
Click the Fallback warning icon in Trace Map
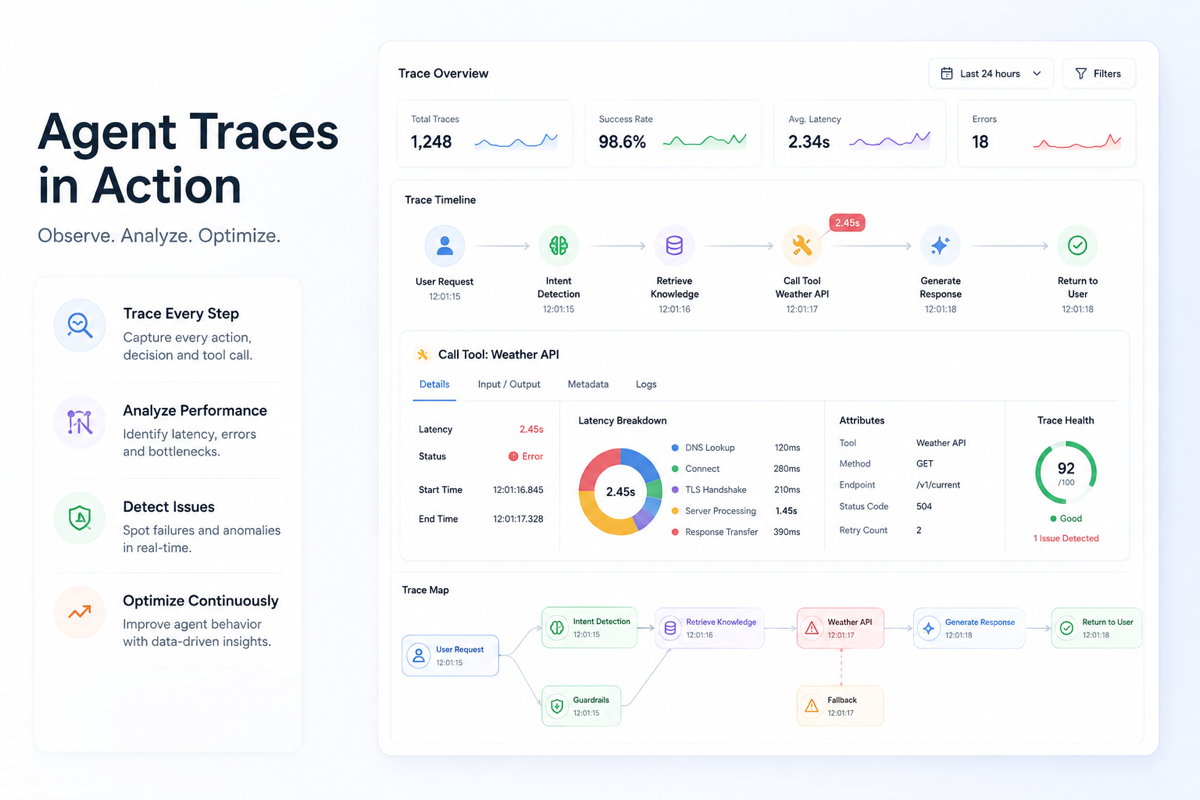(x=811, y=706)
